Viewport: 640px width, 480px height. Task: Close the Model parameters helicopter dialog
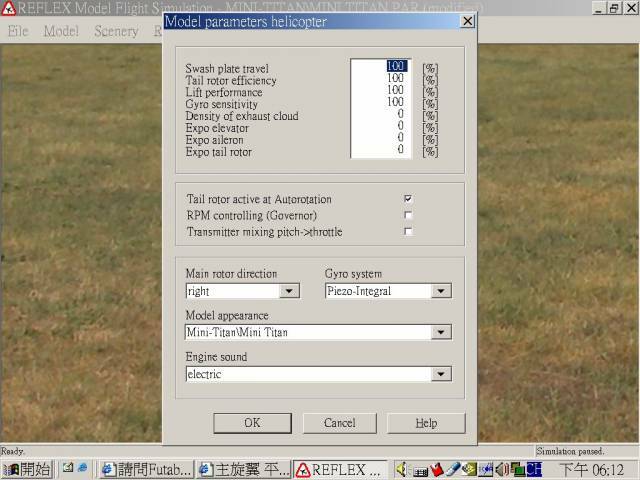(467, 21)
